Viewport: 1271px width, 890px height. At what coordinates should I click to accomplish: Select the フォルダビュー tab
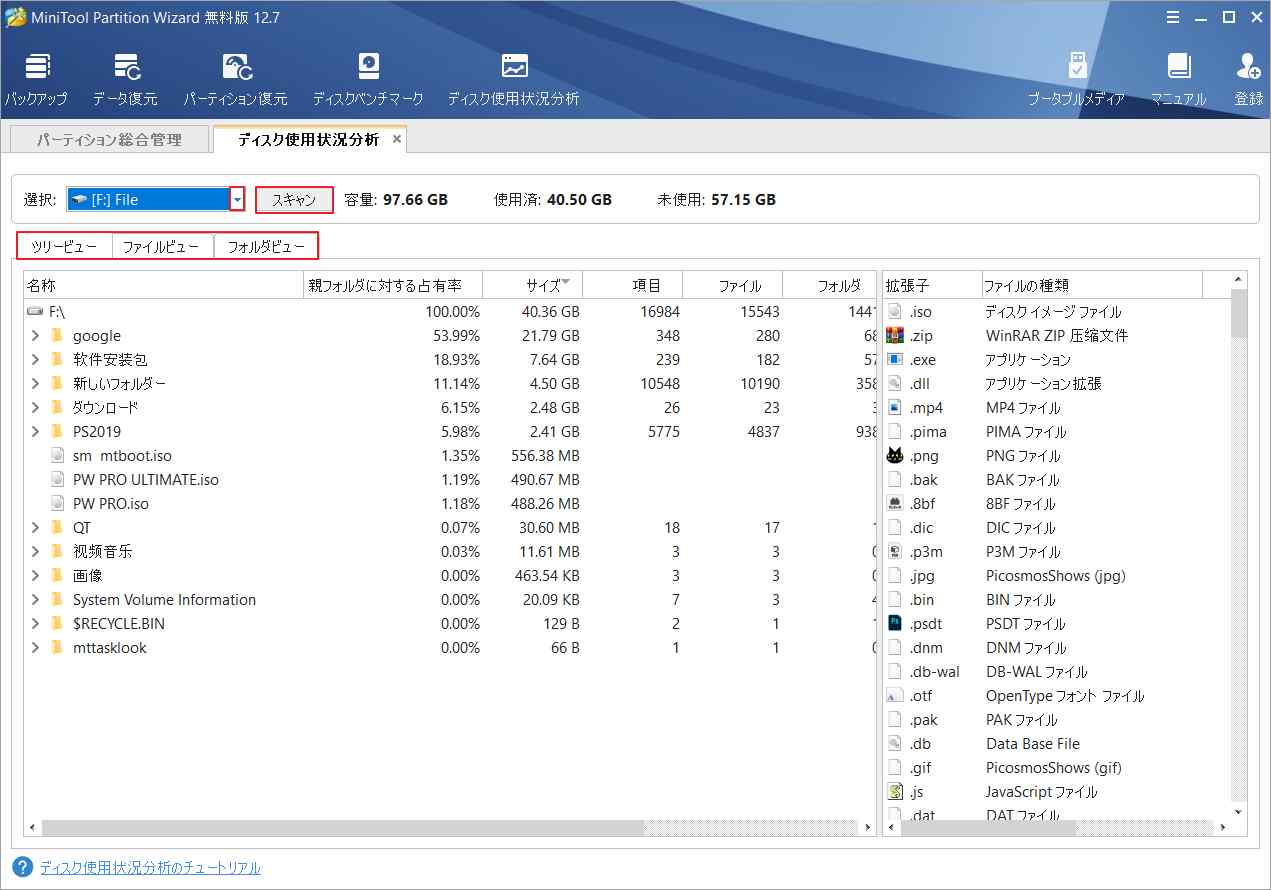click(x=266, y=246)
